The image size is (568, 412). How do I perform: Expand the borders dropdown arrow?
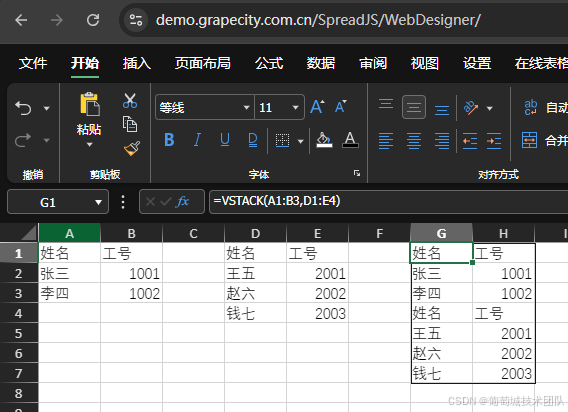(300, 141)
